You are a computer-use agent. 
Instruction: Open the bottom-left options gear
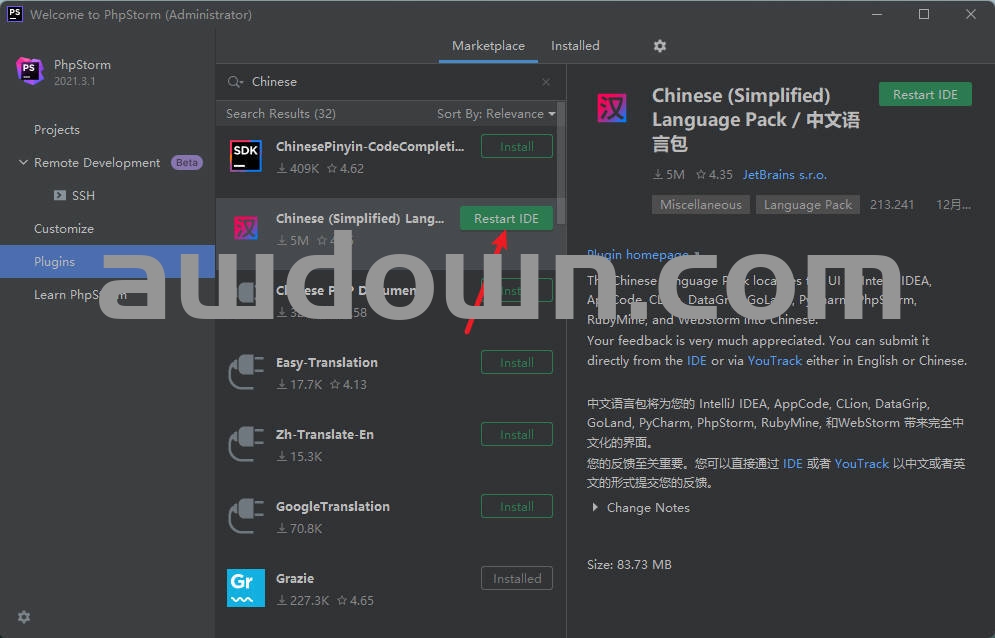[x=24, y=617]
